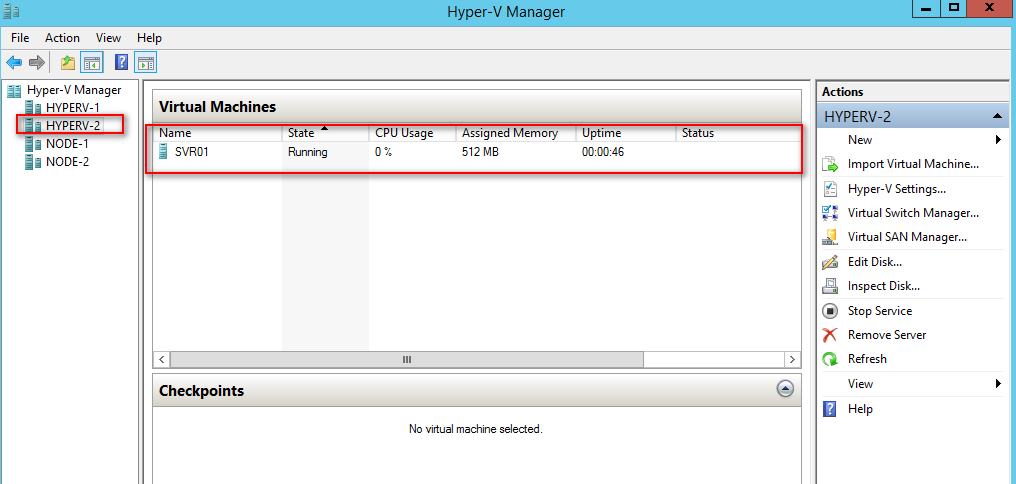Screen dimensions: 1016x484
Task: Click the Up one level folder icon
Action: pos(67,63)
